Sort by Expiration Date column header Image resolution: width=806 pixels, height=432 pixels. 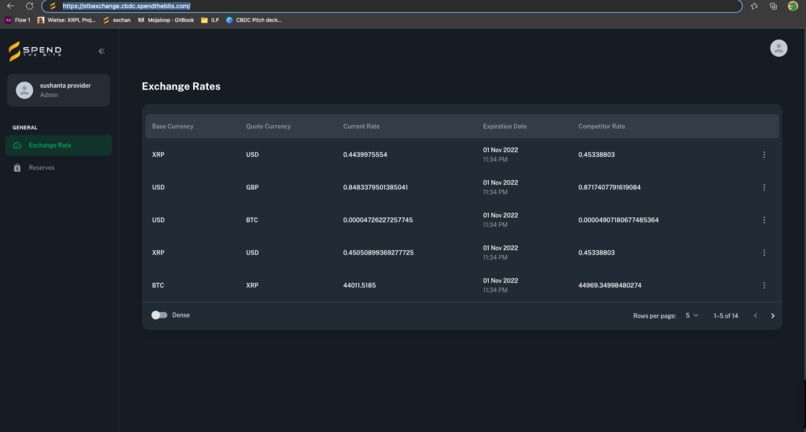click(x=505, y=127)
